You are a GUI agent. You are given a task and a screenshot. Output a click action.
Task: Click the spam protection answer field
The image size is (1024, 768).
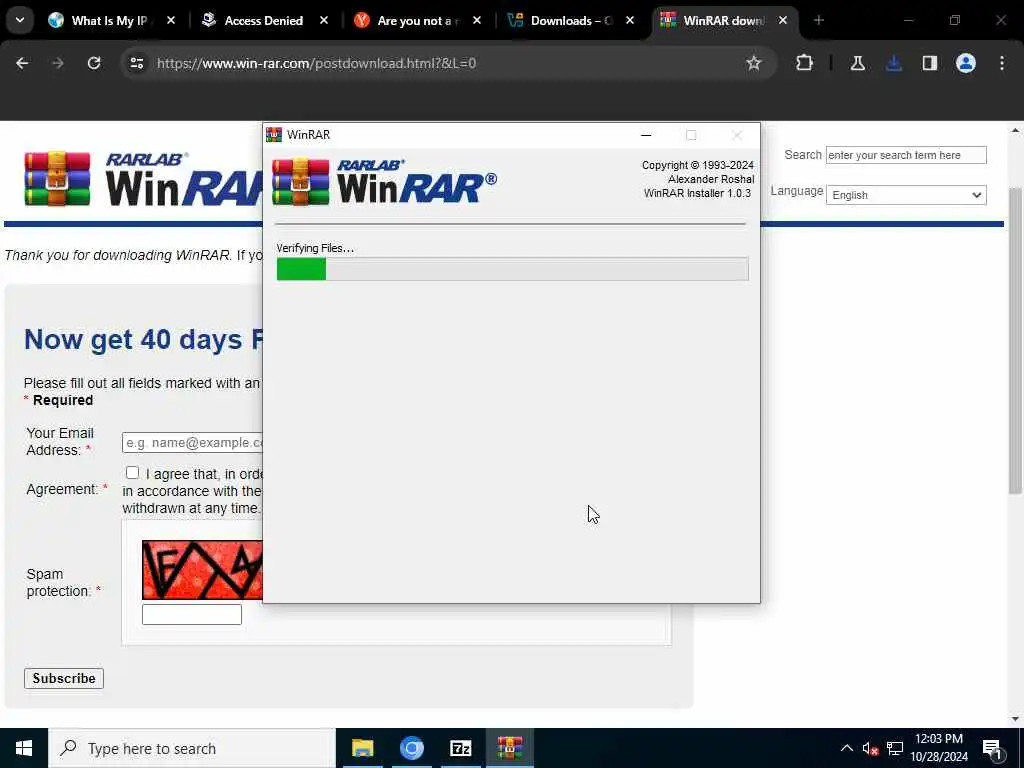192,614
